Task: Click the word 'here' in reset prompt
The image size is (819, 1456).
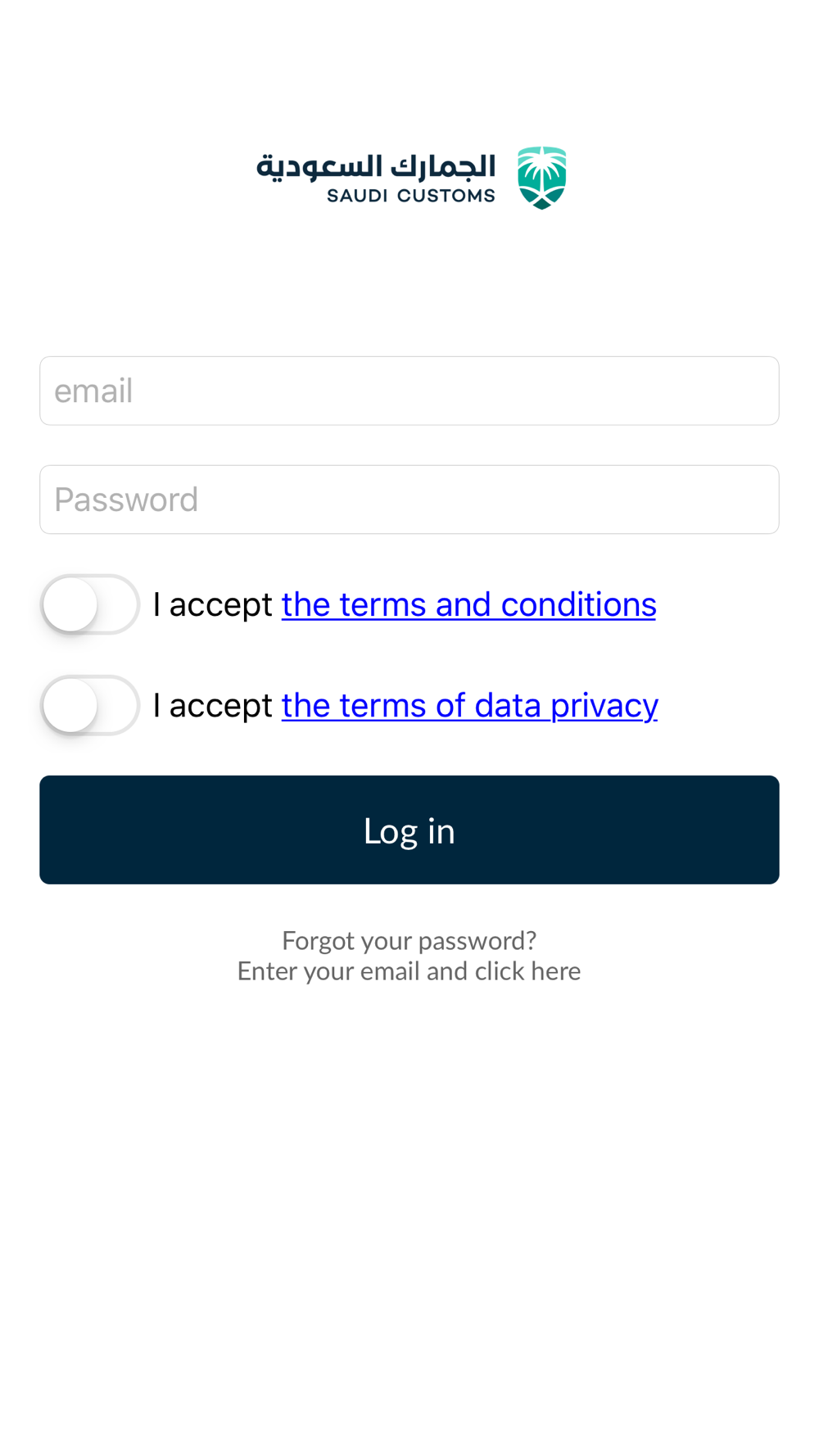Action: [556, 971]
